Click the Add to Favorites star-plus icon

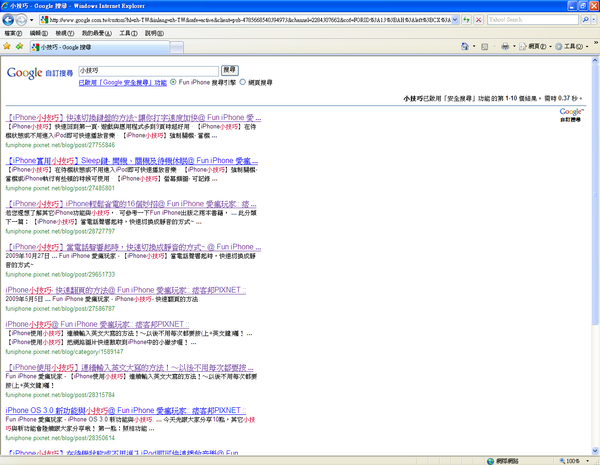tap(20, 47)
